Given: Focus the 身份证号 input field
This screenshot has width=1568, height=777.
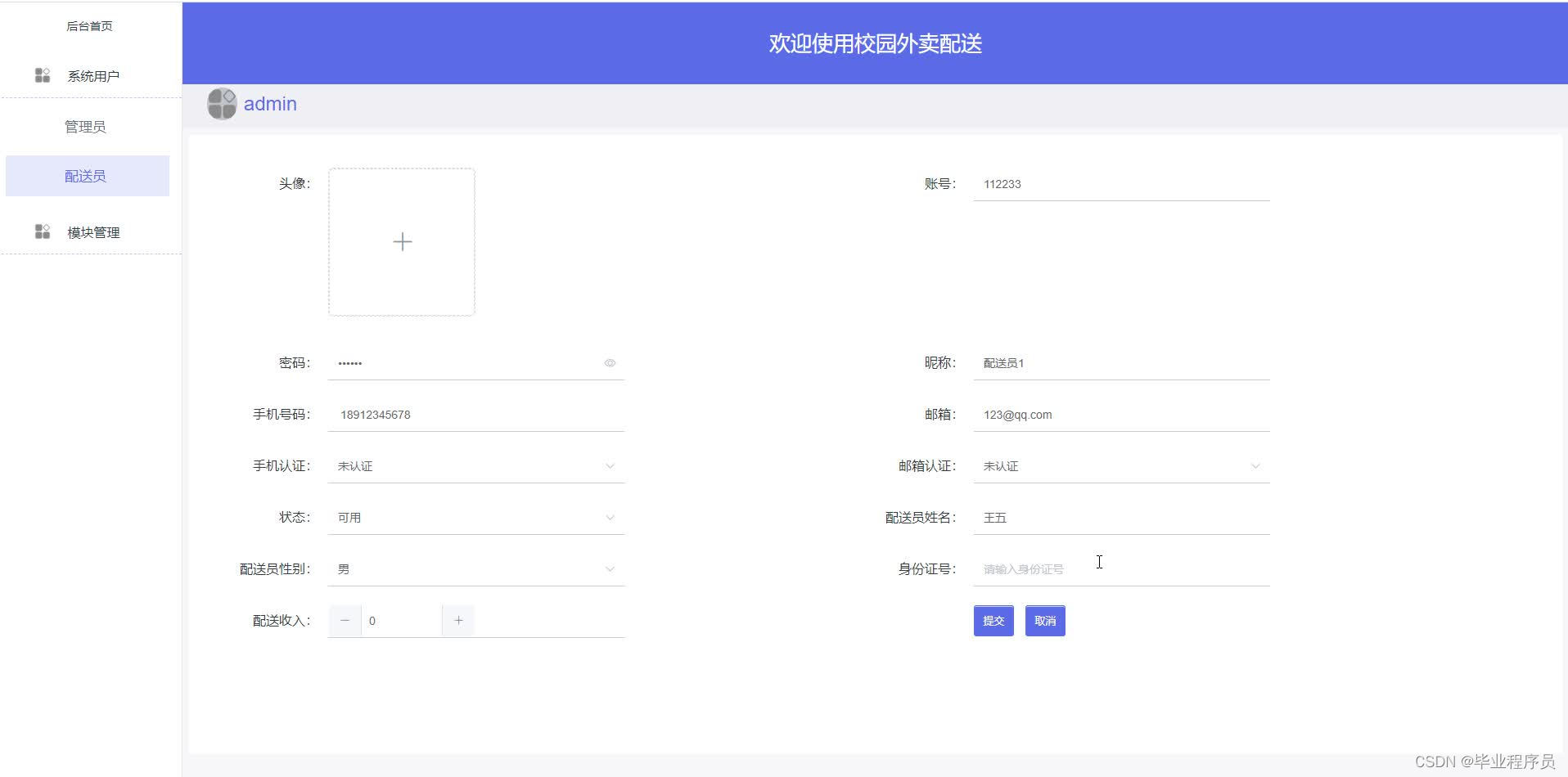Looking at the screenshot, I should tap(1121, 569).
